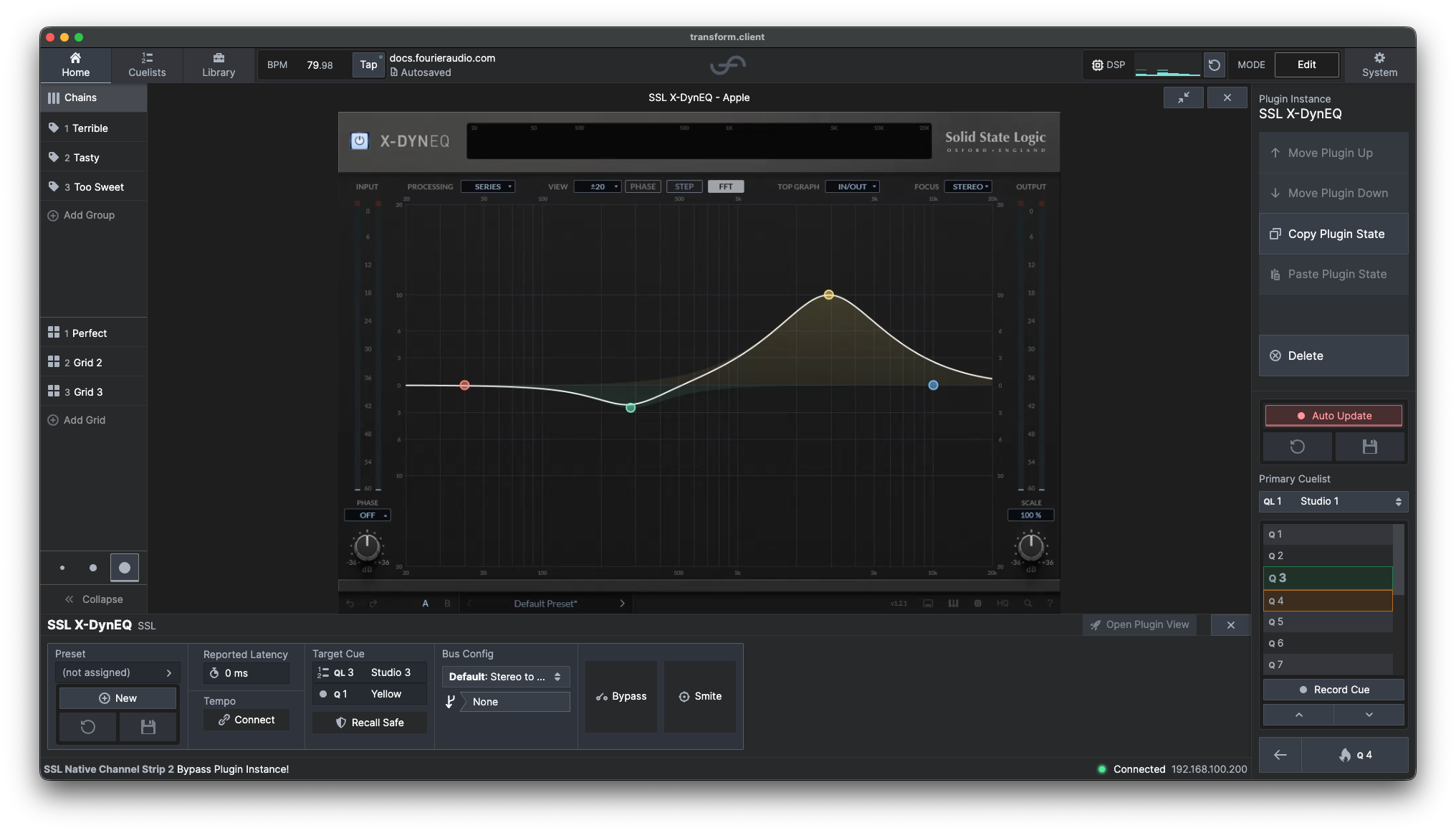The height and width of the screenshot is (833, 1456).
Task: Toggle plugin Bypass
Action: coord(621,696)
